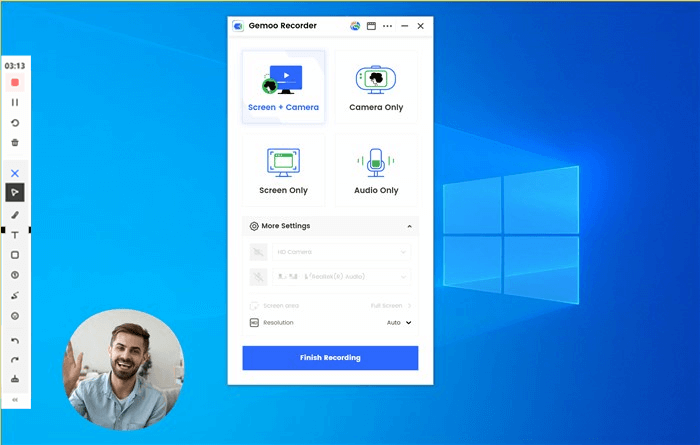Clear annotations with the bottom stamp-like eraser icon
Screen dimensions: 700x445
[15, 379]
